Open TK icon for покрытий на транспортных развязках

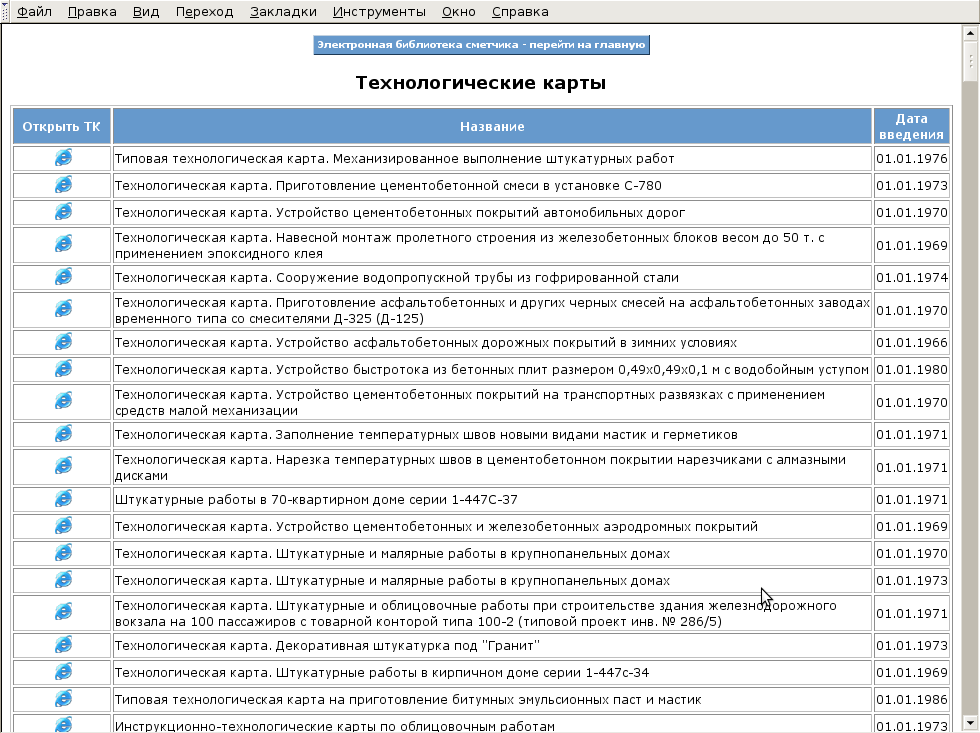(x=63, y=401)
